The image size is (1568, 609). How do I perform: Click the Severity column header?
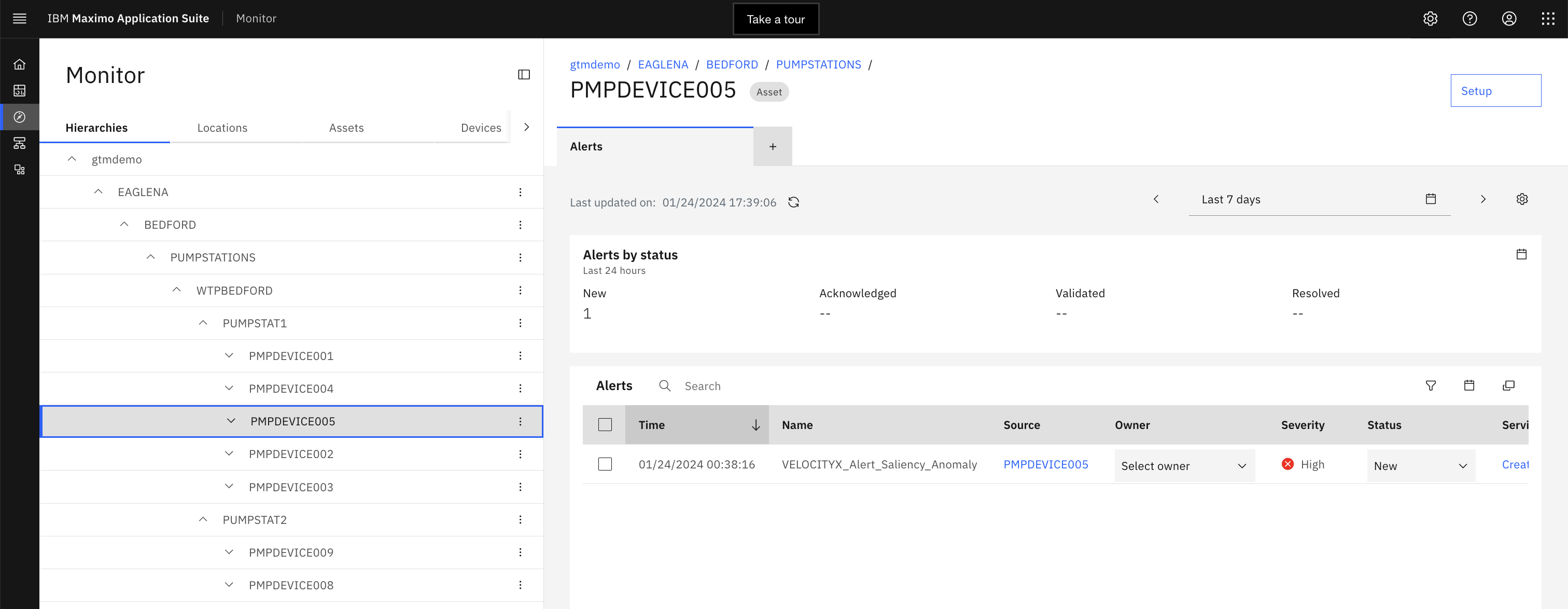tap(1303, 425)
